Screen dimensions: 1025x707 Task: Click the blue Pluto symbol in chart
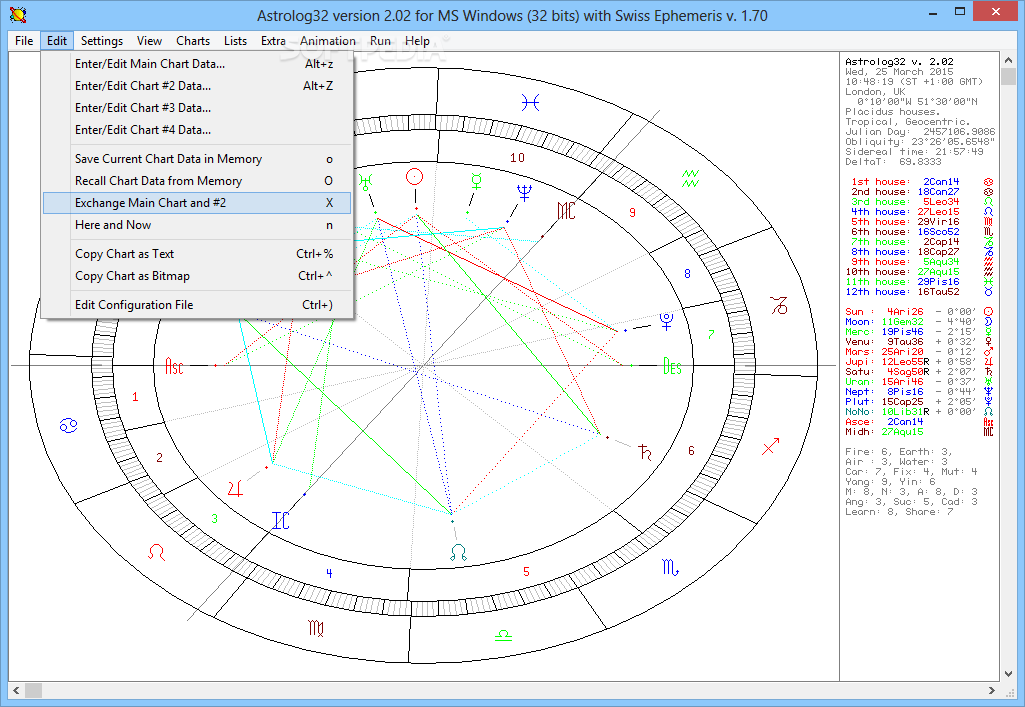pos(666,321)
